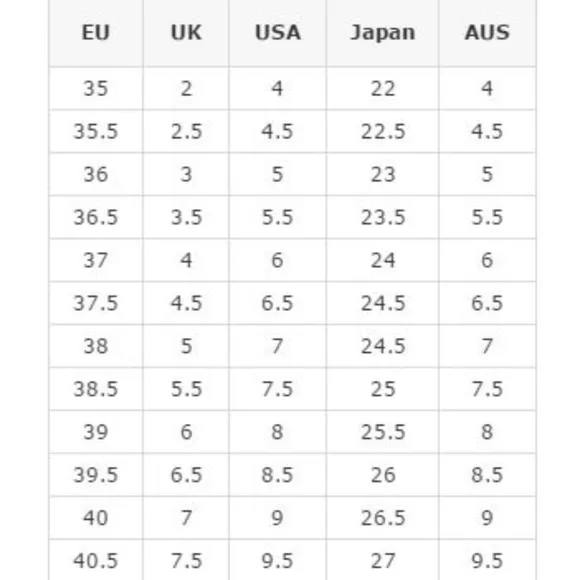
Task: Click Japan size 23 cell
Action: tap(382, 174)
